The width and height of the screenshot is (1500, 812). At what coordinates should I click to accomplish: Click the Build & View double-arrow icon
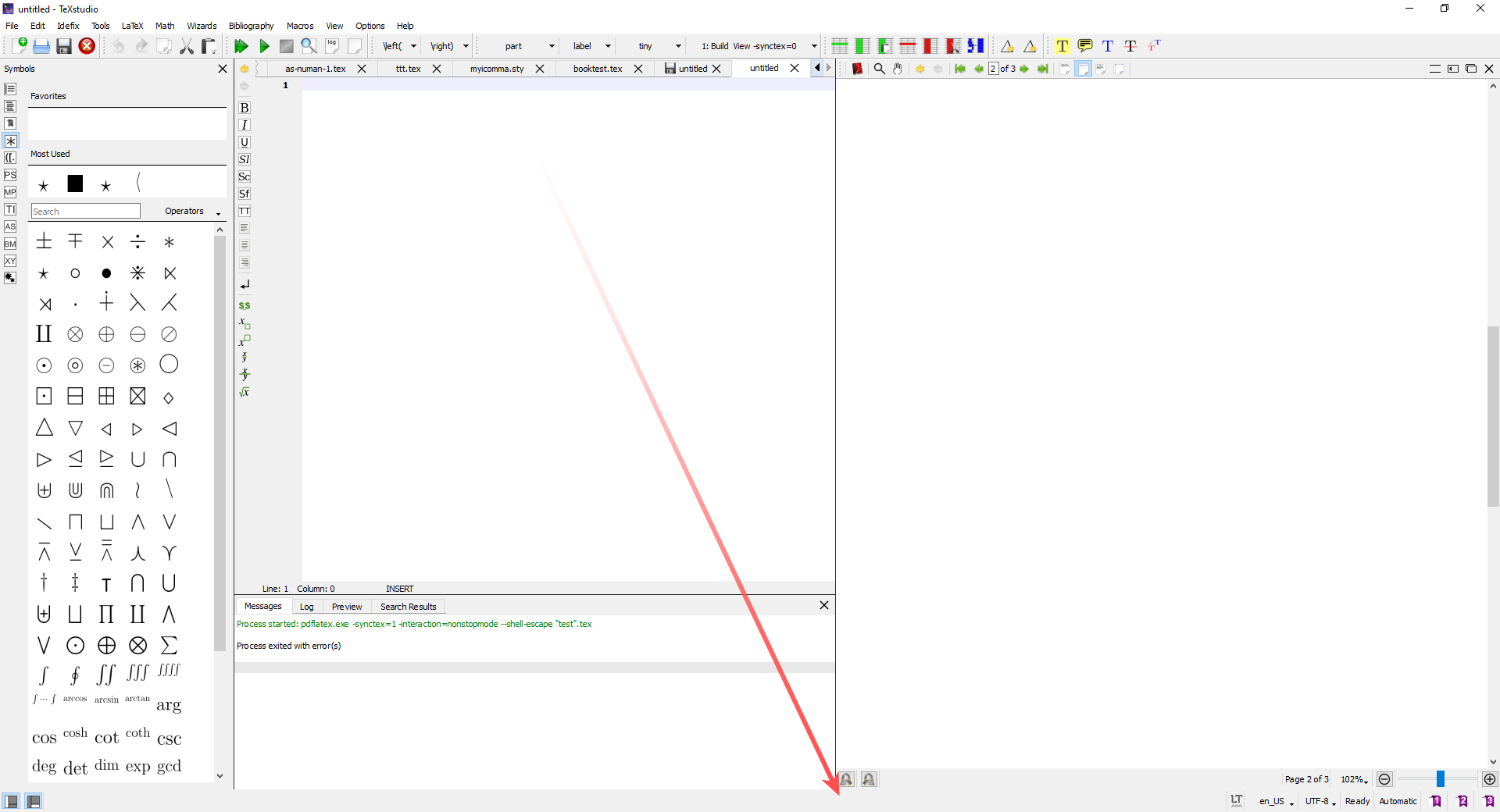pyautogui.click(x=241, y=46)
